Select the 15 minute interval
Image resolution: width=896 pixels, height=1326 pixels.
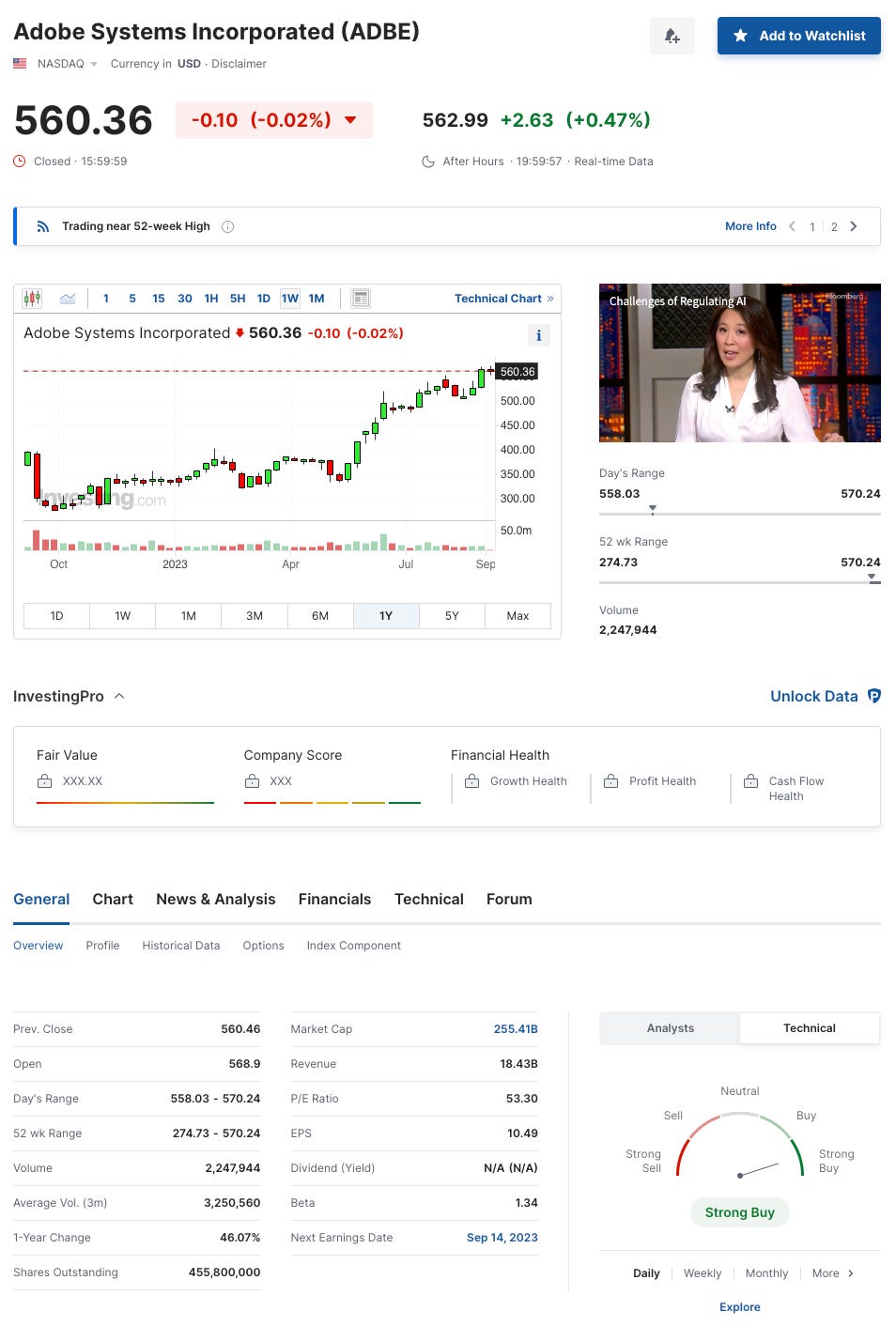[x=159, y=299]
